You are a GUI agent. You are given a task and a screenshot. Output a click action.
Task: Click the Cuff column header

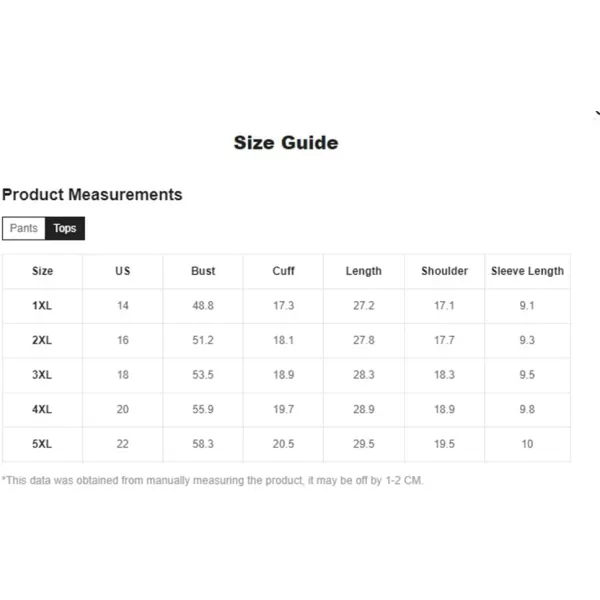[284, 271]
